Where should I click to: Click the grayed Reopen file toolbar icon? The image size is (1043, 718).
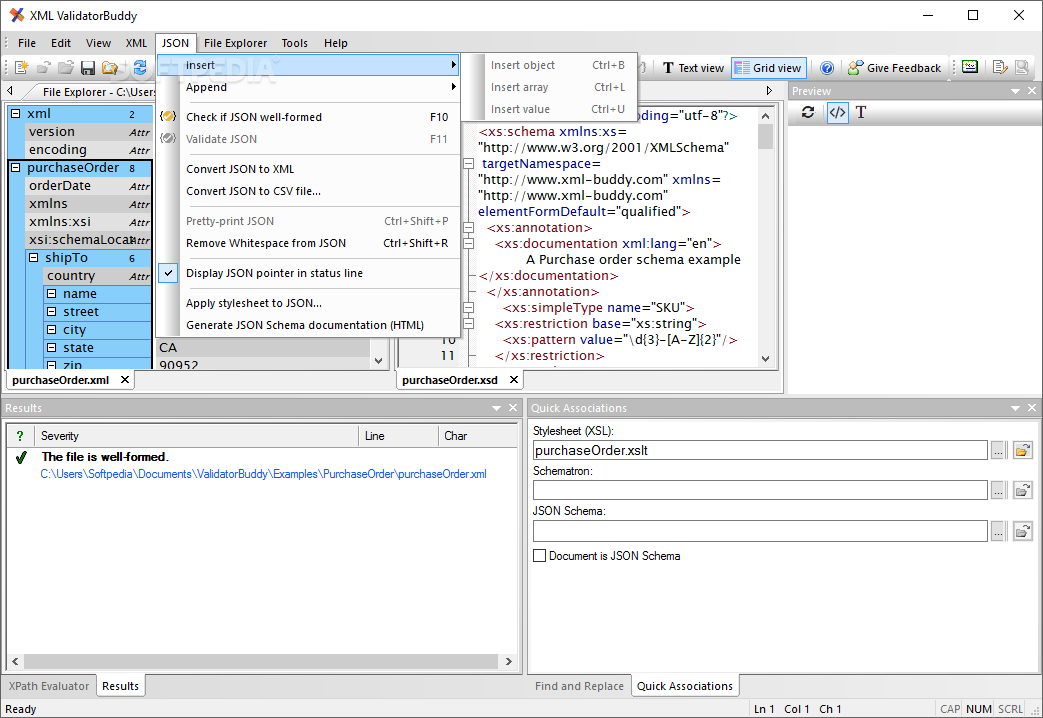pos(44,68)
